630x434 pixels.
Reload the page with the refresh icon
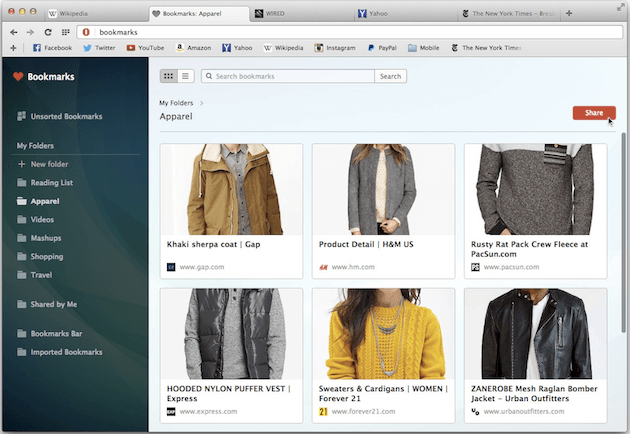[x=47, y=32]
